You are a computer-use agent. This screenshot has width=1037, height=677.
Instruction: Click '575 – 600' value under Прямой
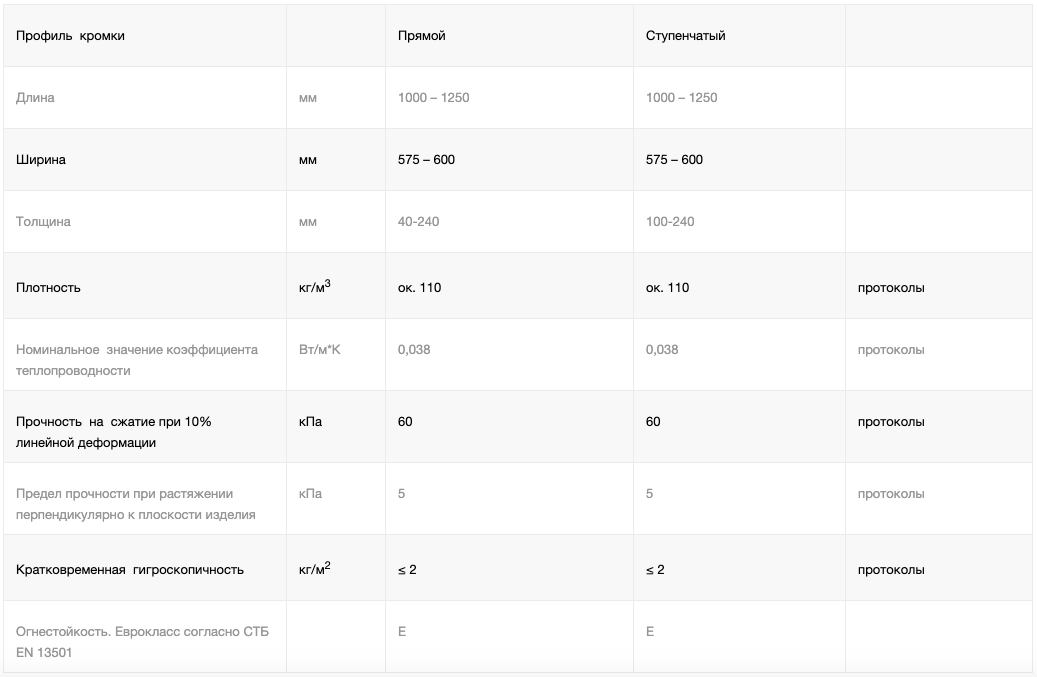click(426, 160)
